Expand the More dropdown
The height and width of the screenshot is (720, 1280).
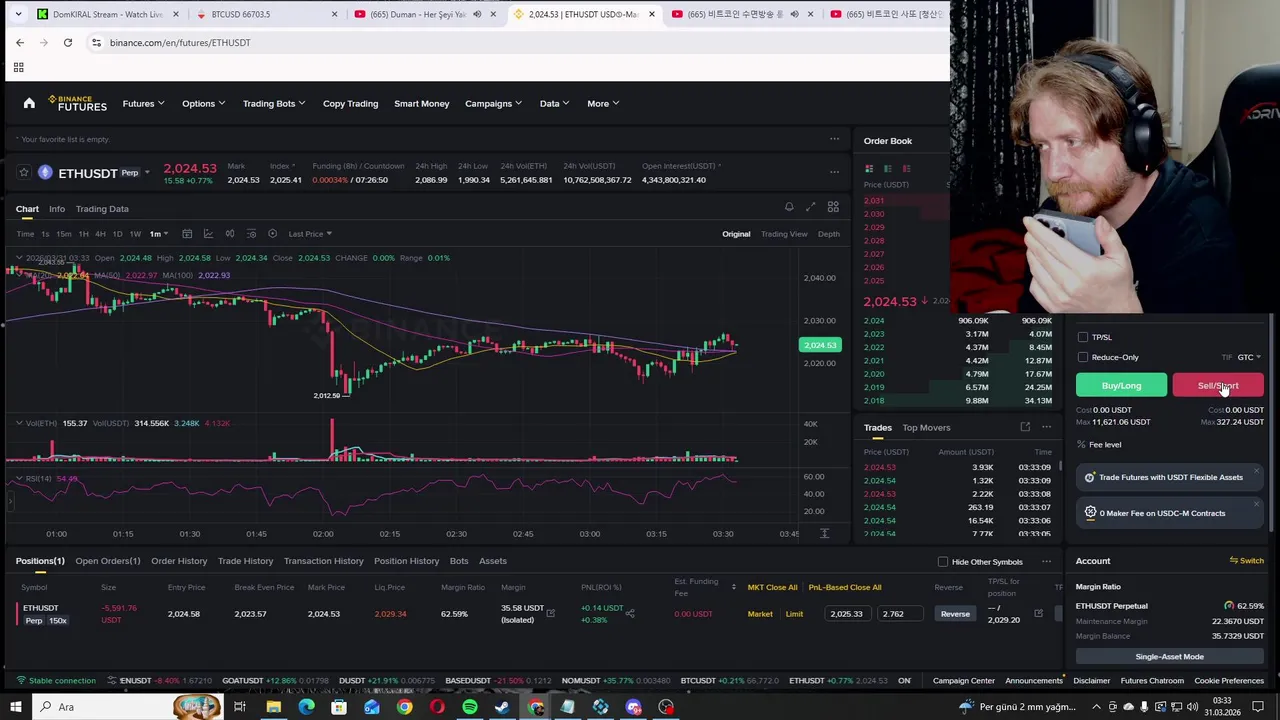point(603,103)
